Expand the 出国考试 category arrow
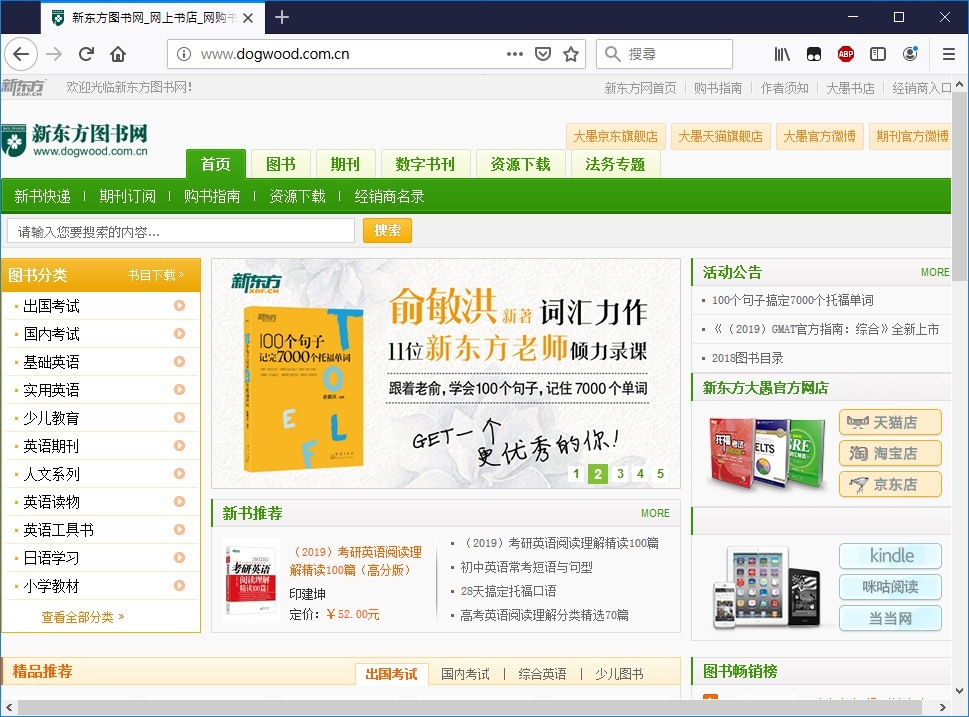This screenshot has width=969, height=717. pos(180,306)
